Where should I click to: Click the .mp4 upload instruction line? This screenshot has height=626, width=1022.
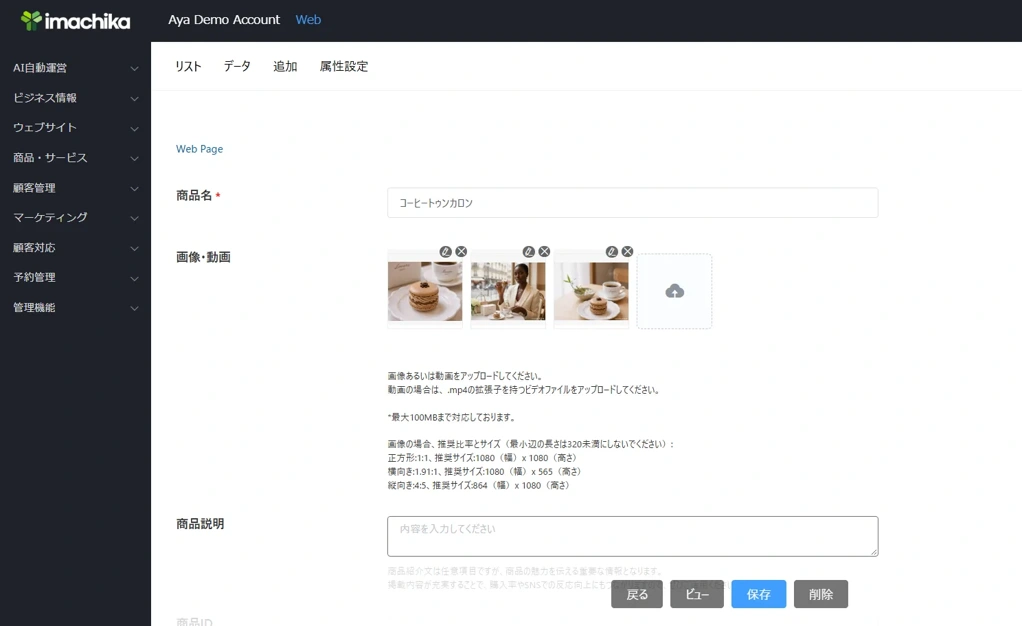point(524,390)
